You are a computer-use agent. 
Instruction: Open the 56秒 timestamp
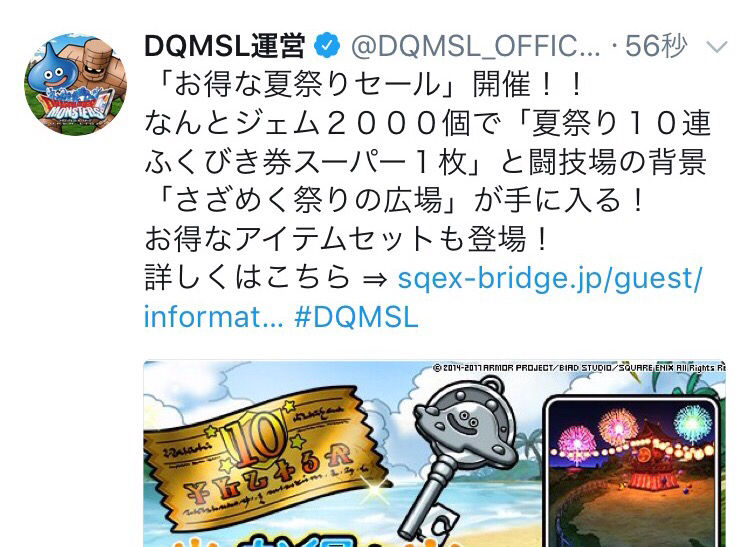click(x=656, y=47)
